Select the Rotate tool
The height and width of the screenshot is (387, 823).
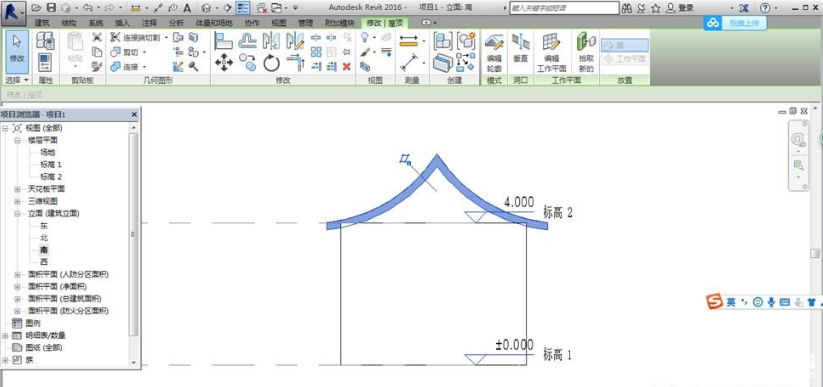pyautogui.click(x=271, y=63)
